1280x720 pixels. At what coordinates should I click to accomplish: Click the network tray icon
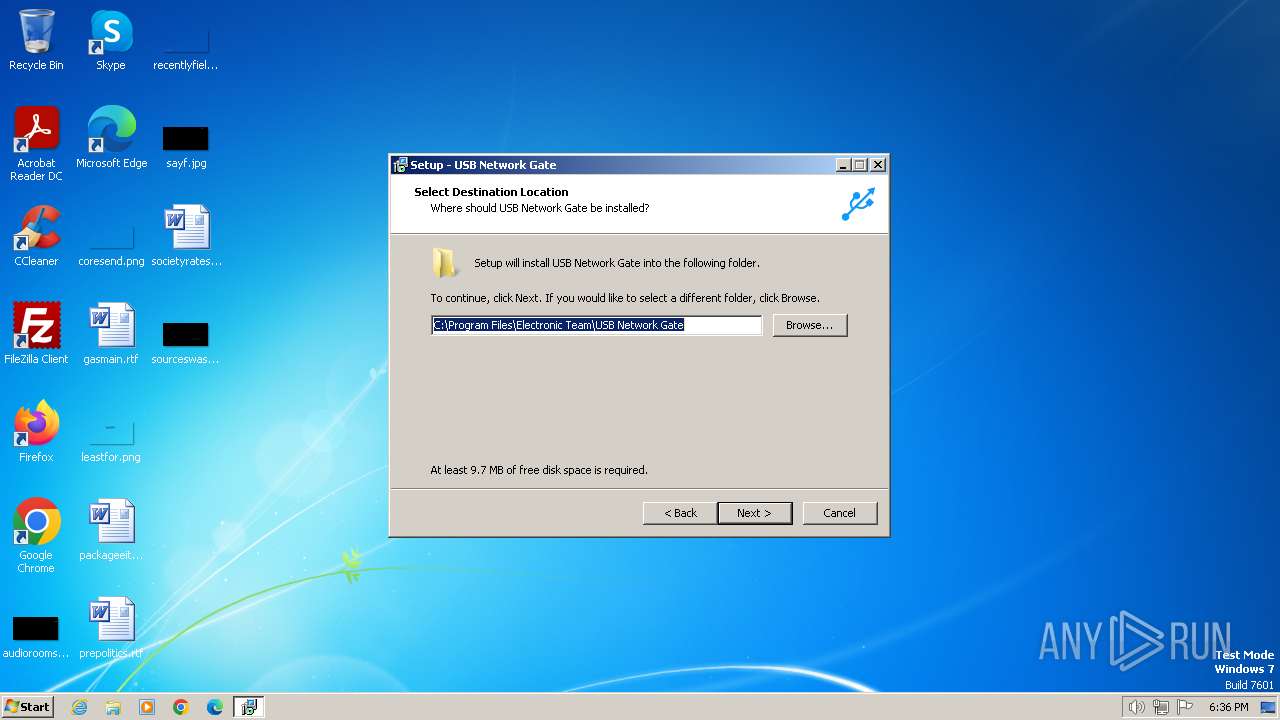pos(1161,707)
